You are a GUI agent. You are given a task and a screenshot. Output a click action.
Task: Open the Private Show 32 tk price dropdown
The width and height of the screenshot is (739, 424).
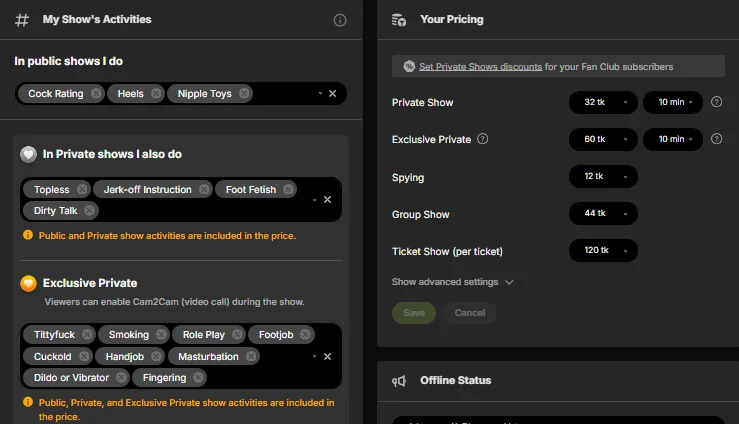pos(603,102)
